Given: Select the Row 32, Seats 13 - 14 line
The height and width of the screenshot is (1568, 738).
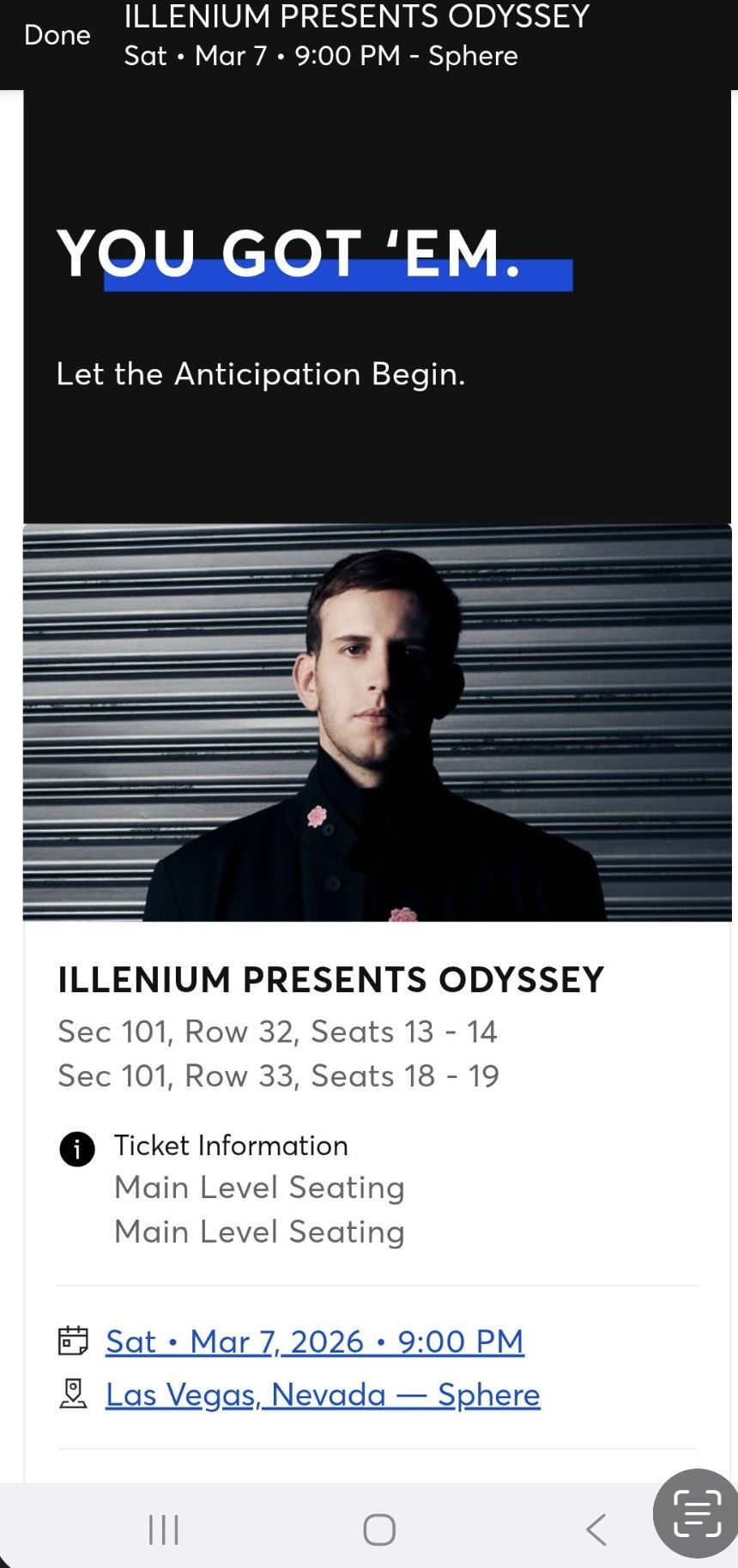Looking at the screenshot, I should [277, 1032].
